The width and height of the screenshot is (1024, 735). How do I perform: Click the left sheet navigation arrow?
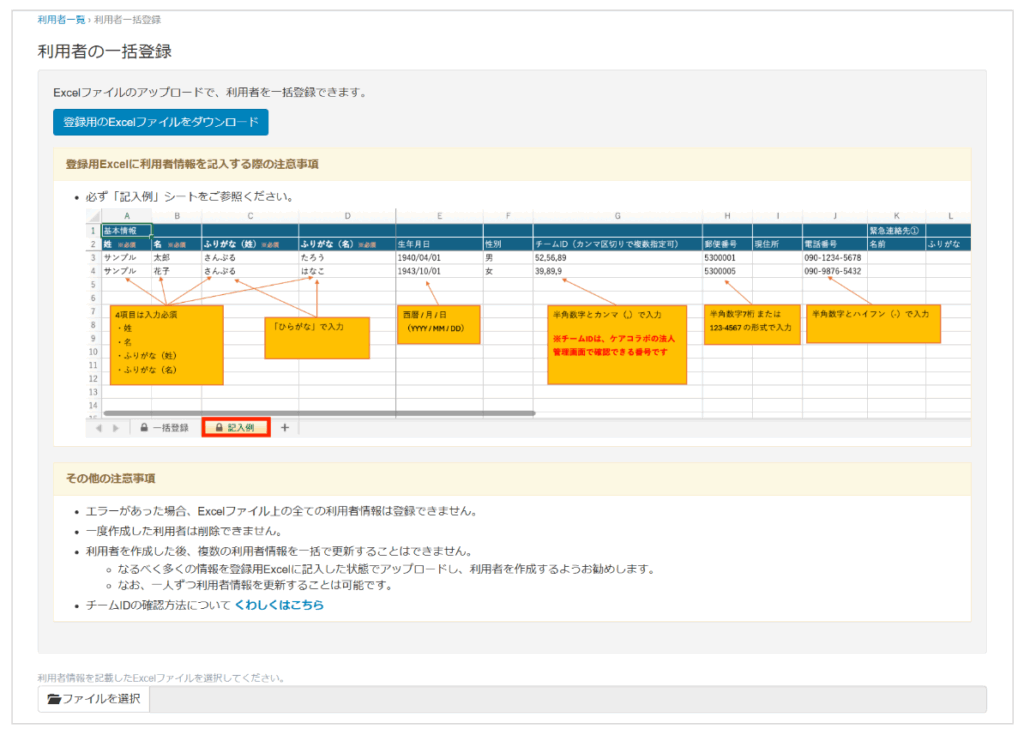pos(98,426)
